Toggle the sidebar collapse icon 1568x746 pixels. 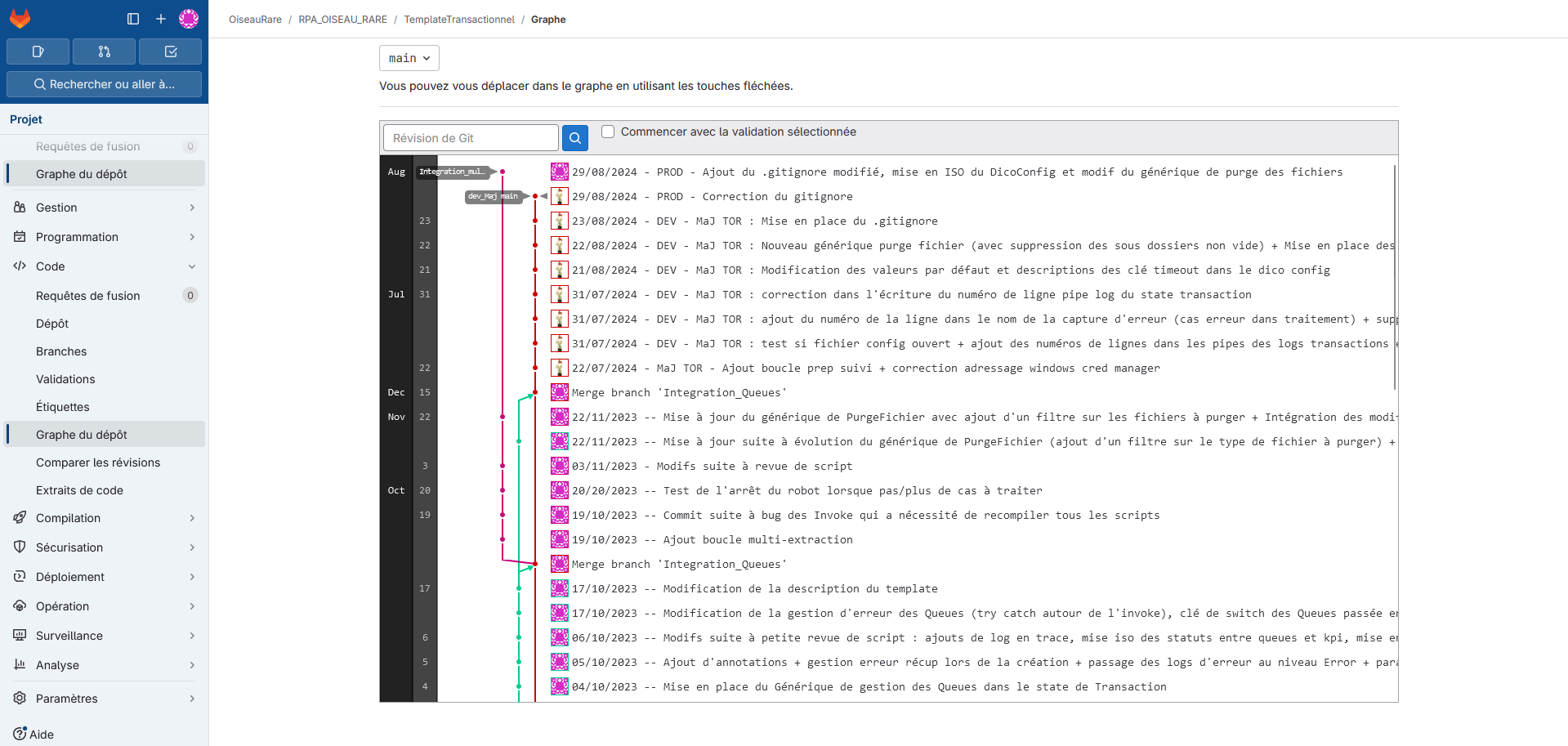pyautogui.click(x=133, y=19)
